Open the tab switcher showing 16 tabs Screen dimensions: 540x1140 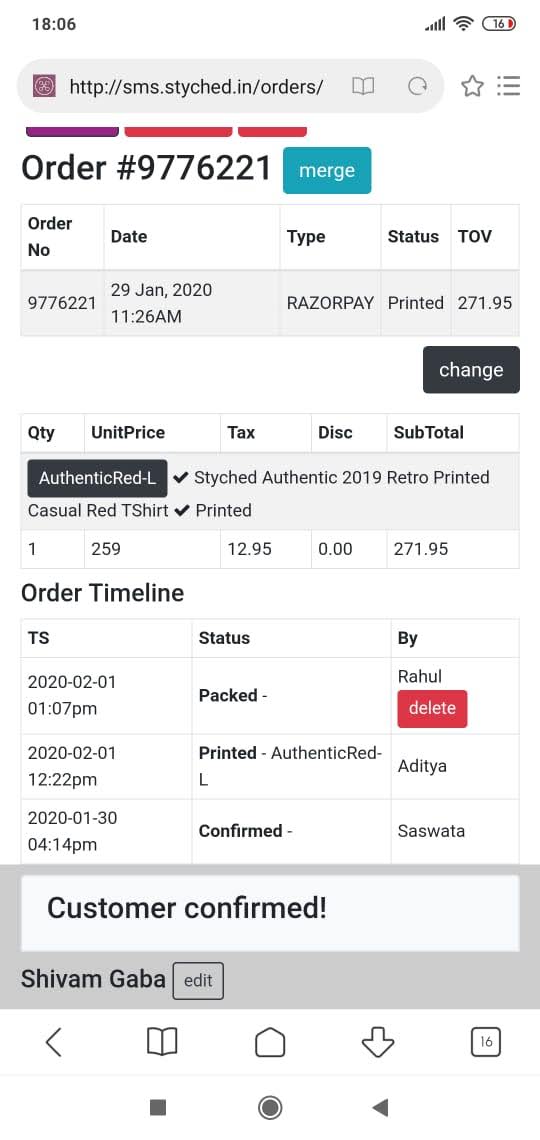(486, 1043)
